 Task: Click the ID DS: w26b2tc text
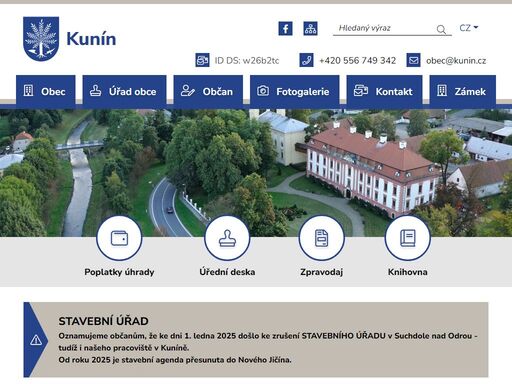tap(247, 60)
